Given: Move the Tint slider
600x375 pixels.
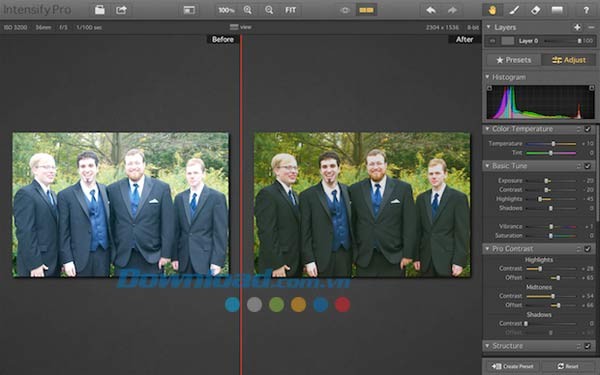Looking at the screenshot, I should pyautogui.click(x=551, y=153).
